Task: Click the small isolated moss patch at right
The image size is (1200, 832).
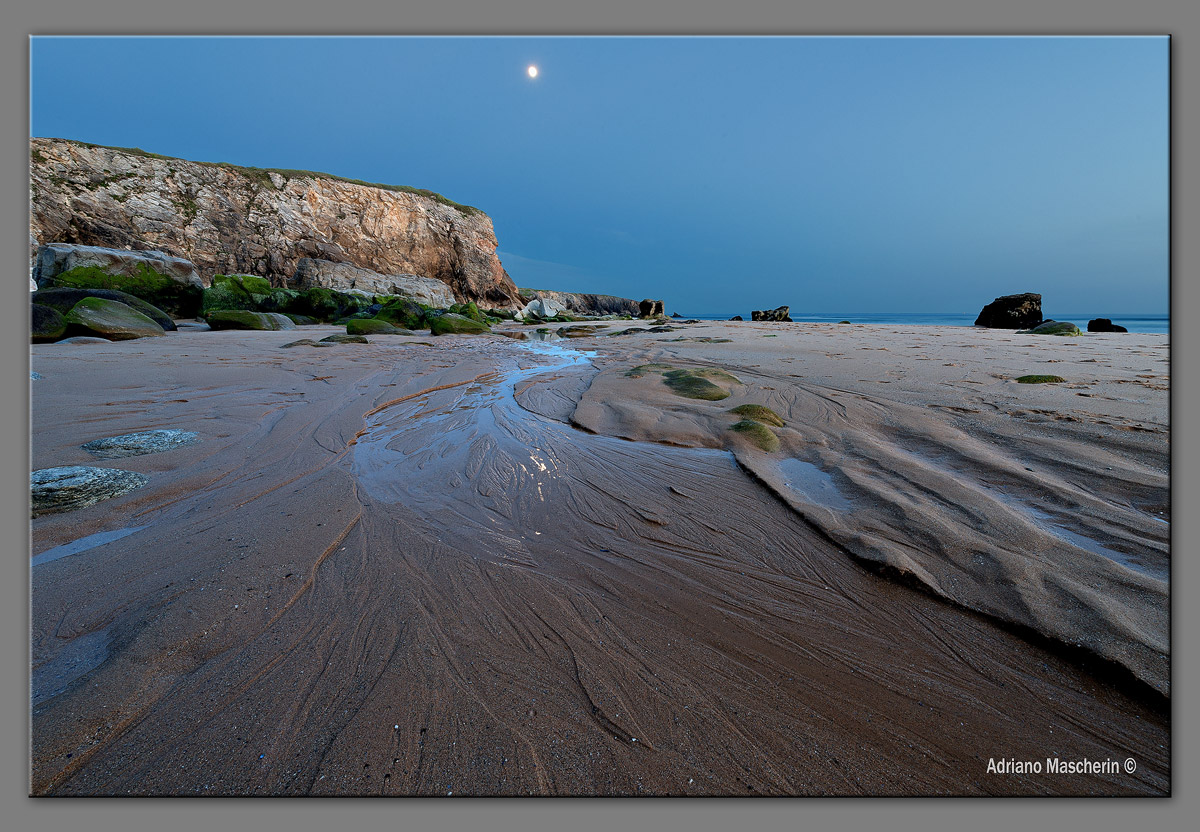Action: (1039, 379)
